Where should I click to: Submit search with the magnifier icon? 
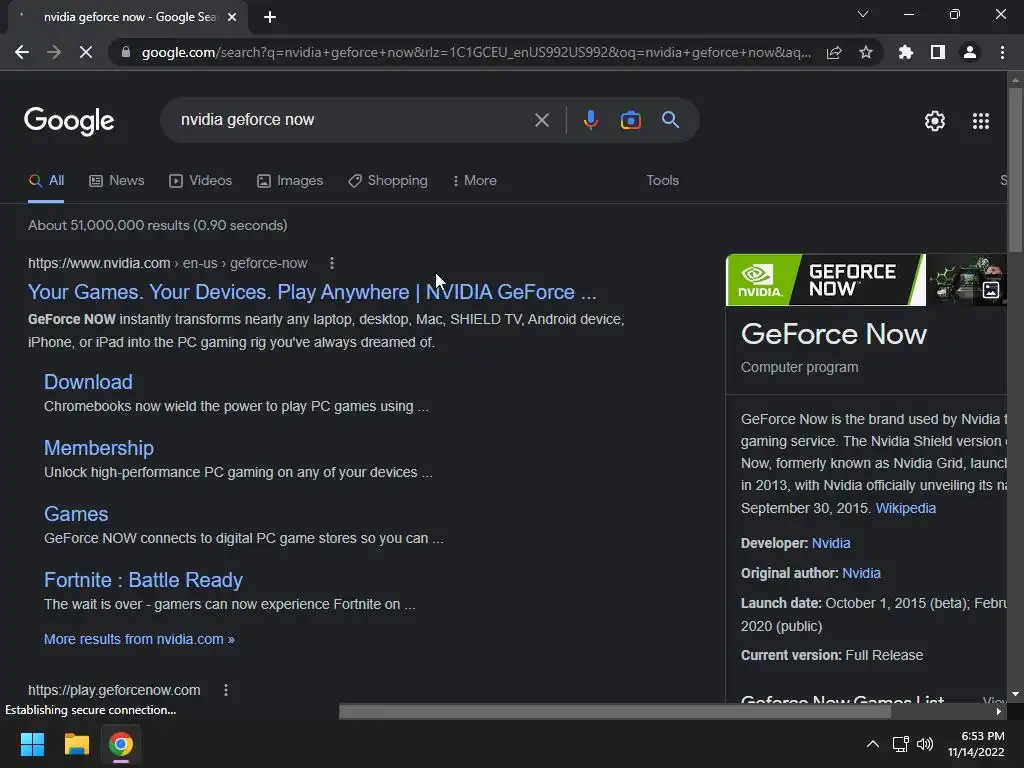click(x=671, y=120)
